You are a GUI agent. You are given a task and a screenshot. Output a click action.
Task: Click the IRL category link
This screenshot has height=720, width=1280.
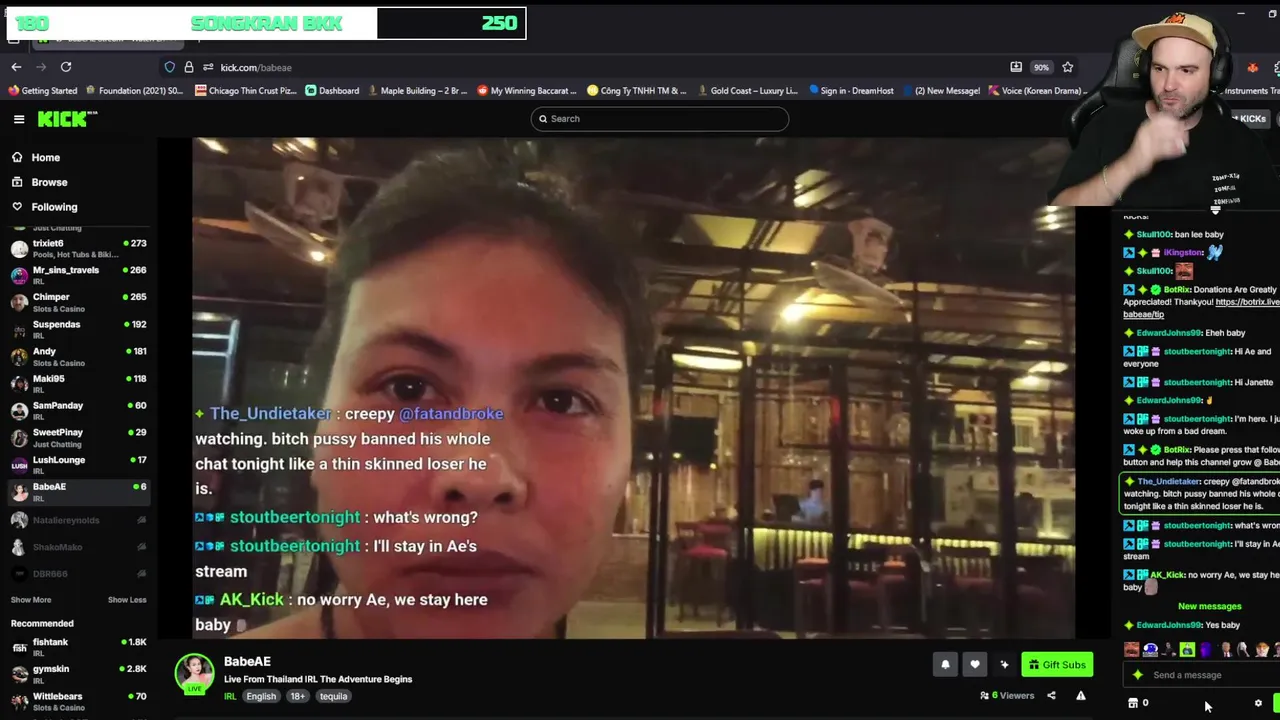click(x=230, y=697)
